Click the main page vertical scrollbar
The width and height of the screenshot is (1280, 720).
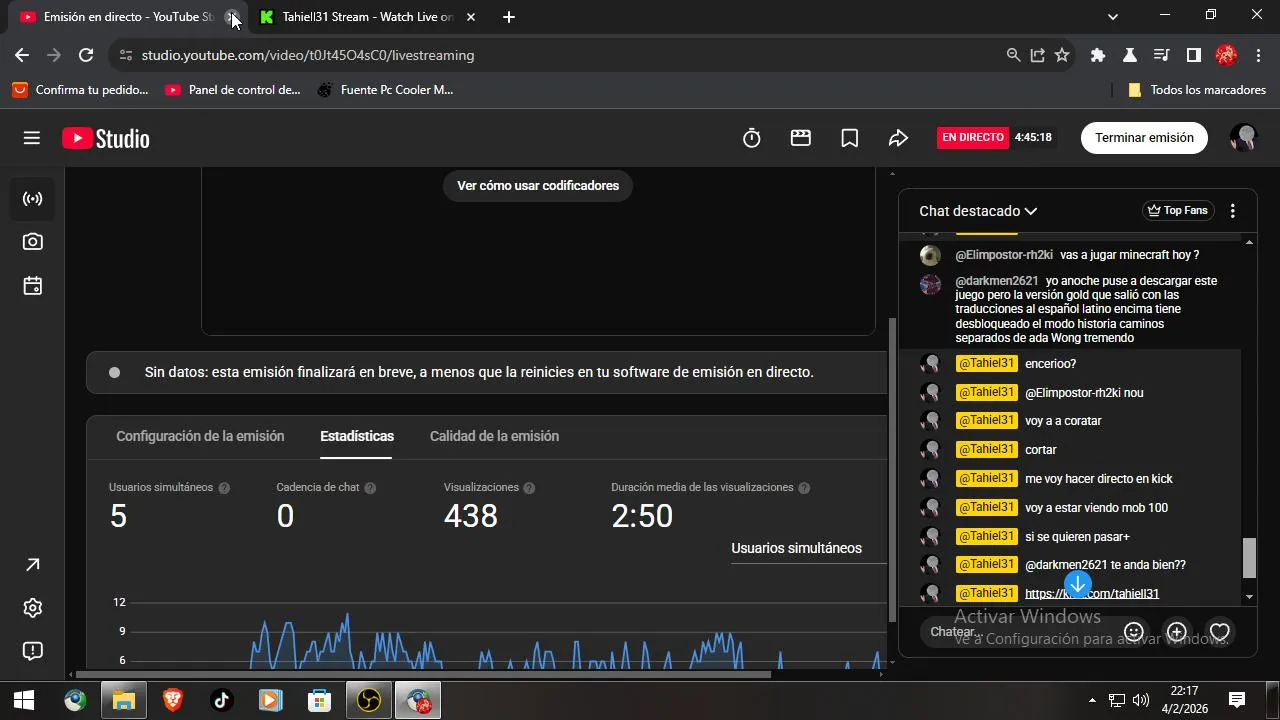coord(892,470)
